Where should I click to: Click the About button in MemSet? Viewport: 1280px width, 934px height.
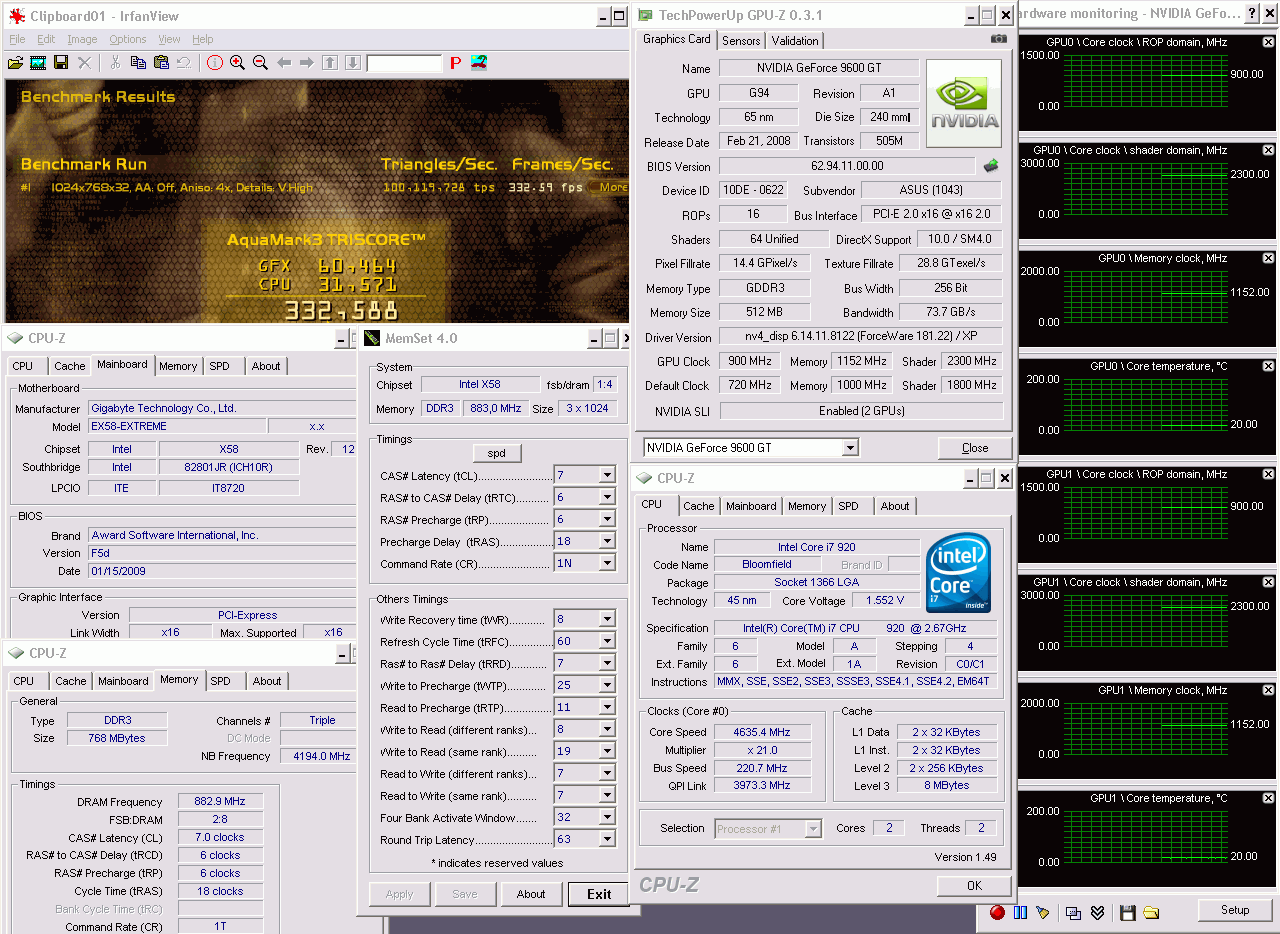pyautogui.click(x=531, y=894)
